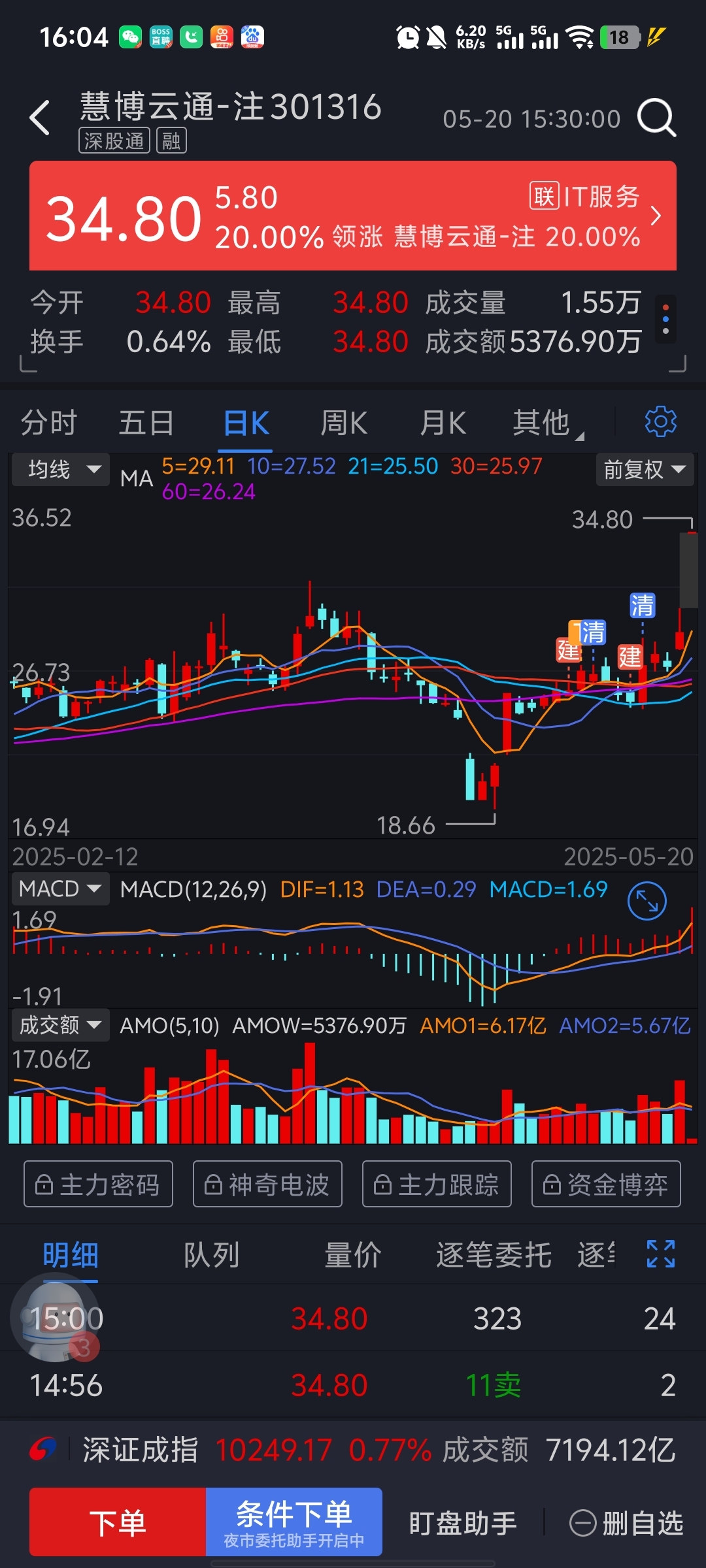The height and width of the screenshot is (1568, 706).
Task: Select the 日K chart tab
Action: 246,423
